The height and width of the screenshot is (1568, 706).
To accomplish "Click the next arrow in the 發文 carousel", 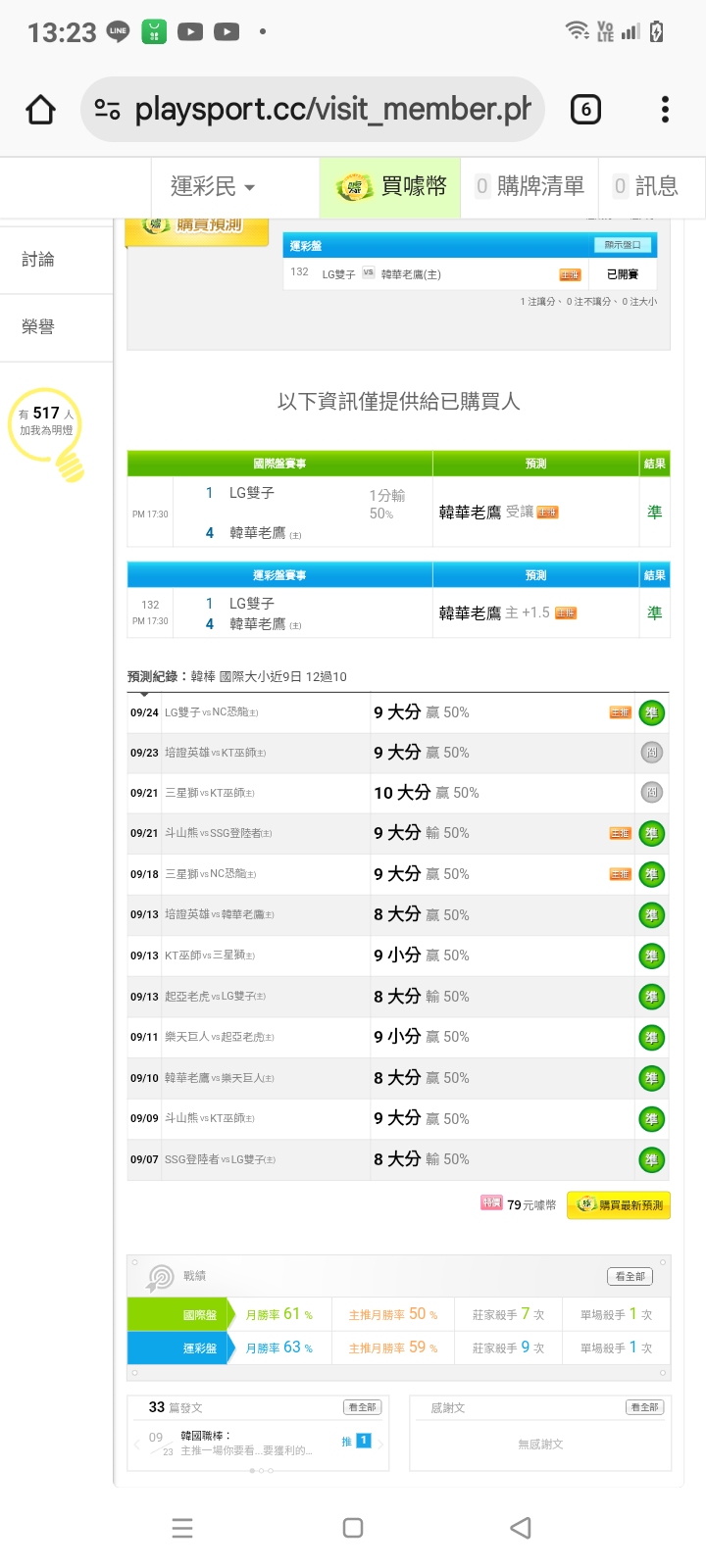I will (x=380, y=1443).
